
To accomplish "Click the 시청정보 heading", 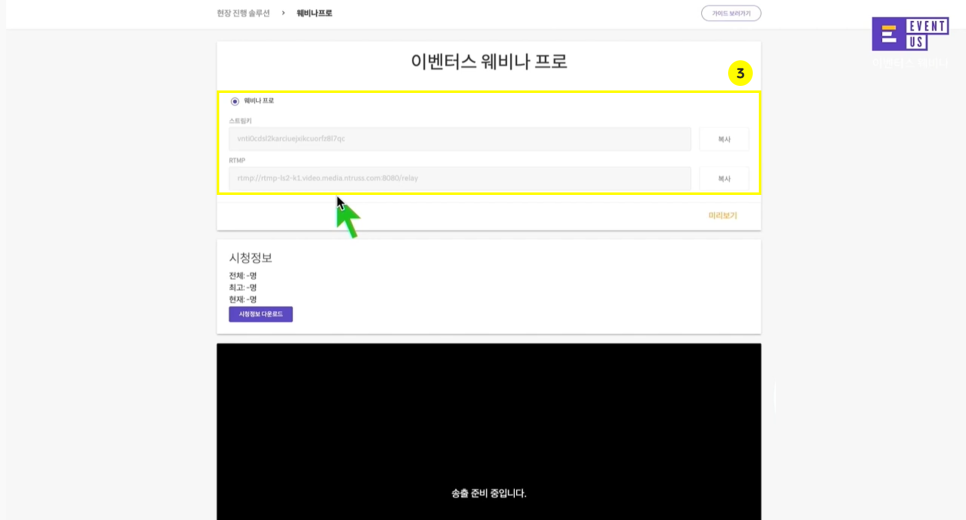I will pos(251,258).
